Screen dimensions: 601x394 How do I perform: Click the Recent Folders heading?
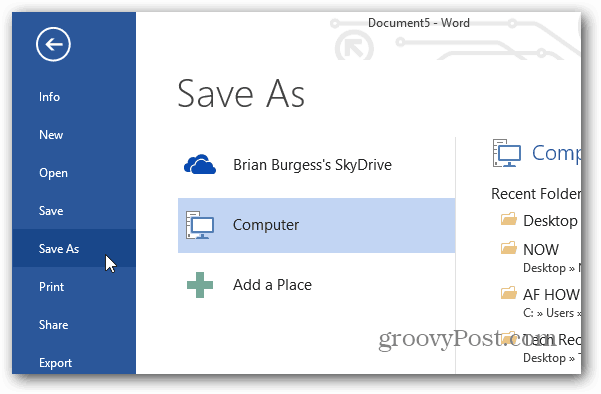tap(536, 194)
